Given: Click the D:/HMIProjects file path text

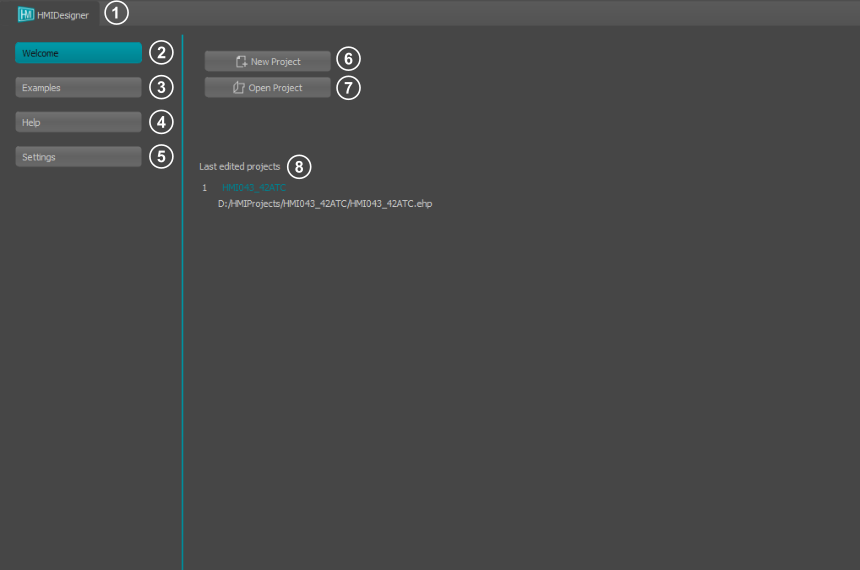Looking at the screenshot, I should pos(324,203).
